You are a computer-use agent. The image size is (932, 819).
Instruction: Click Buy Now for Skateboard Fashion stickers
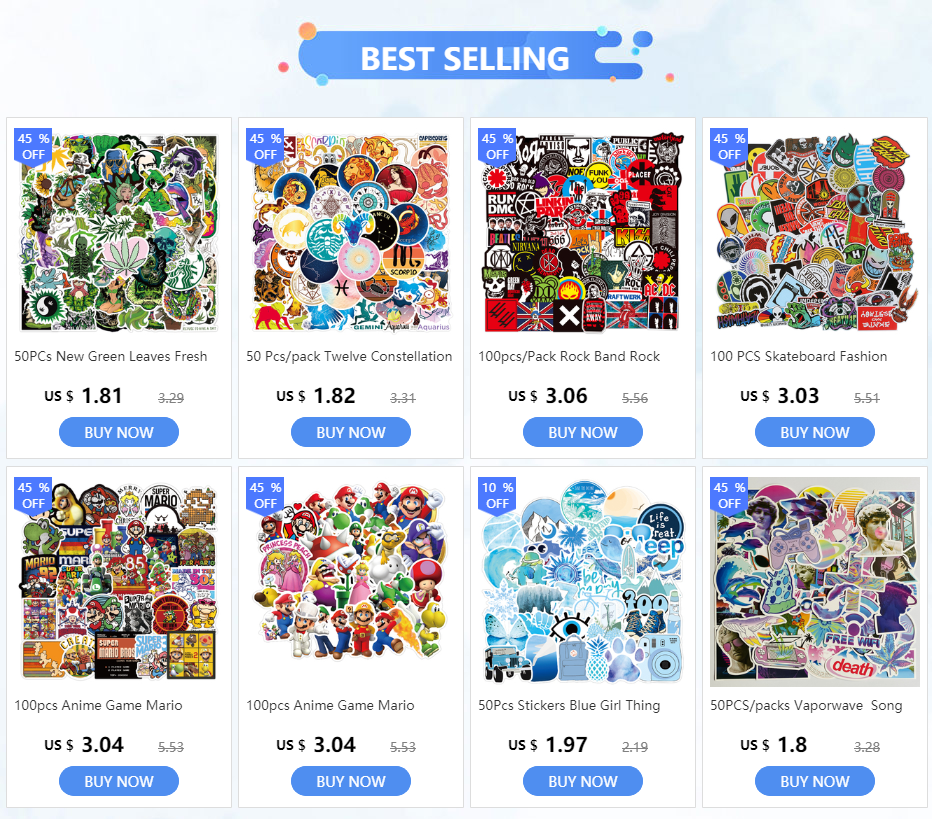point(815,432)
